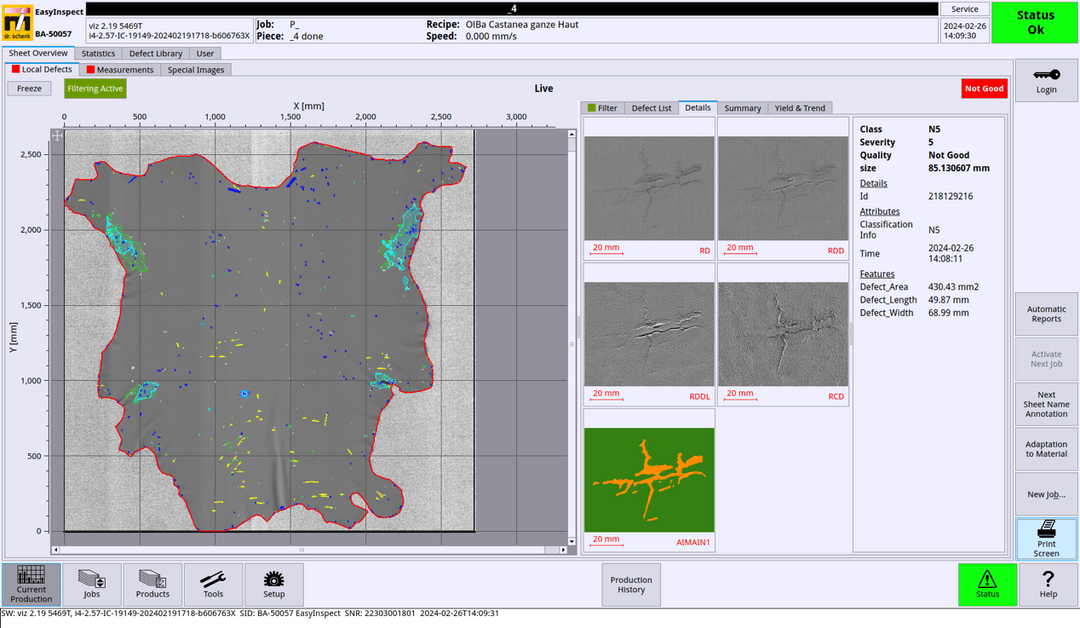This screenshot has width=1080, height=628.
Task: Open Automatic Reports
Action: [1046, 314]
